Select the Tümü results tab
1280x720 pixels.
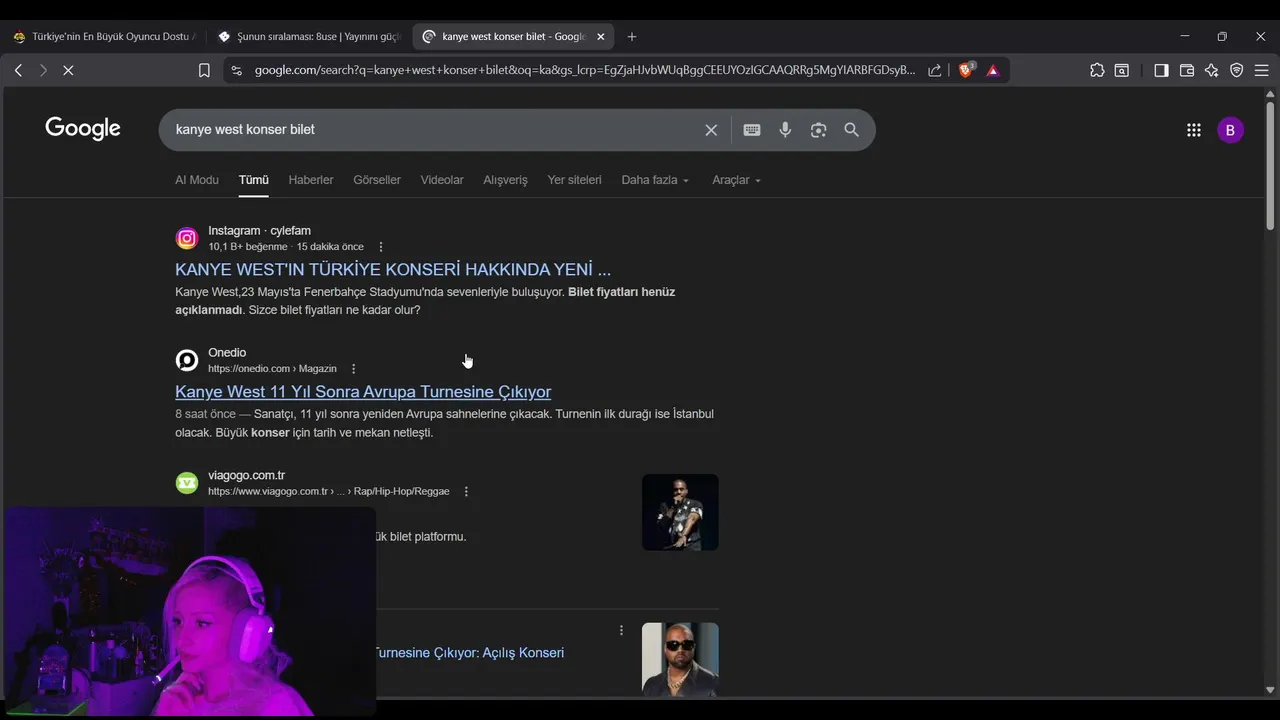pyautogui.click(x=253, y=180)
